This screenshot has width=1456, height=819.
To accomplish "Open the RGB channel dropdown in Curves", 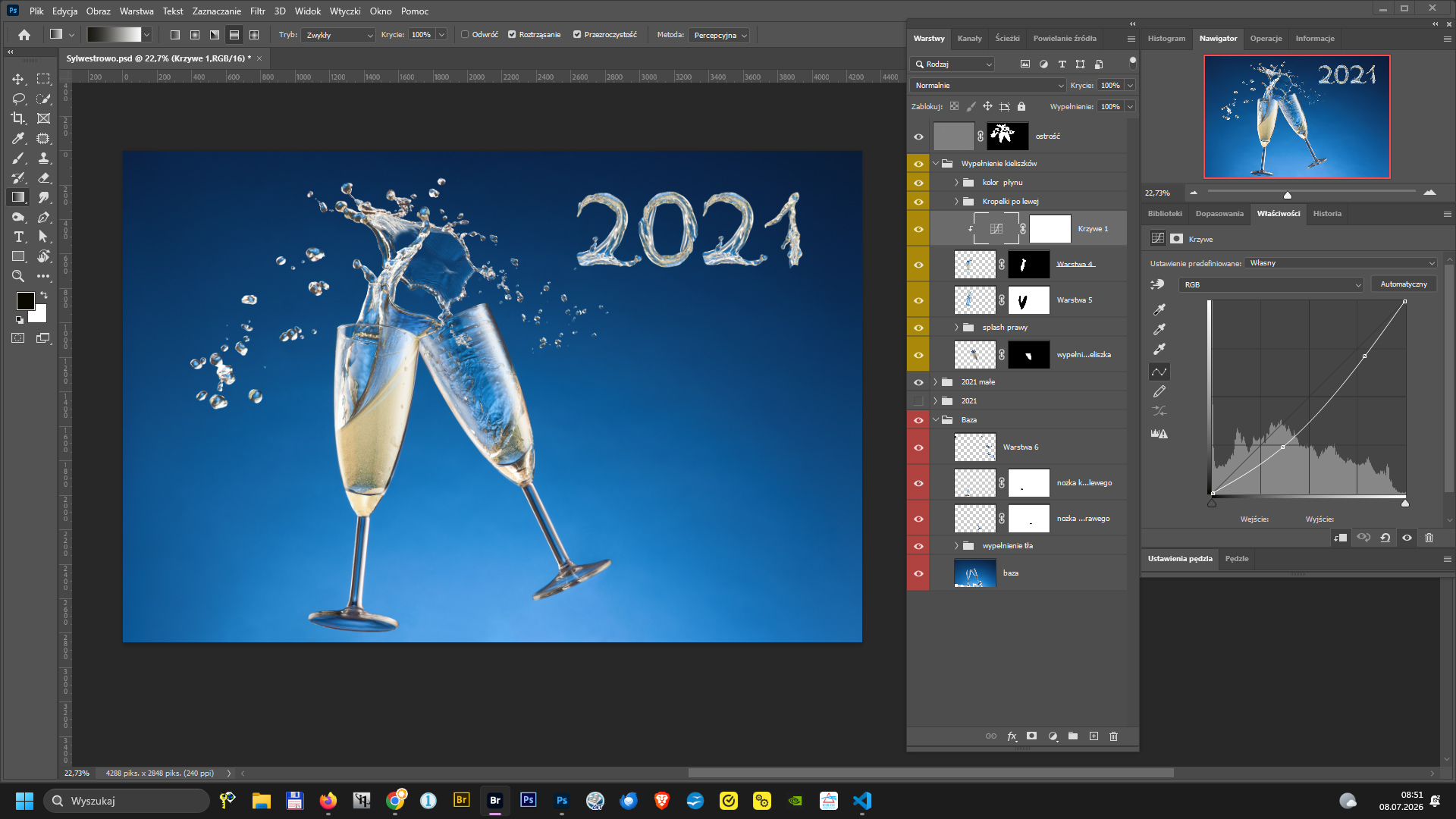I will 1271,285.
